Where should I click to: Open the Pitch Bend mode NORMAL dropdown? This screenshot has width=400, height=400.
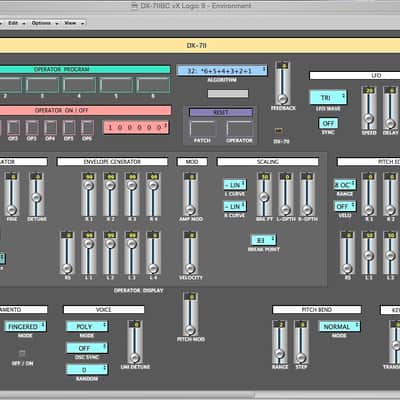(x=339, y=326)
